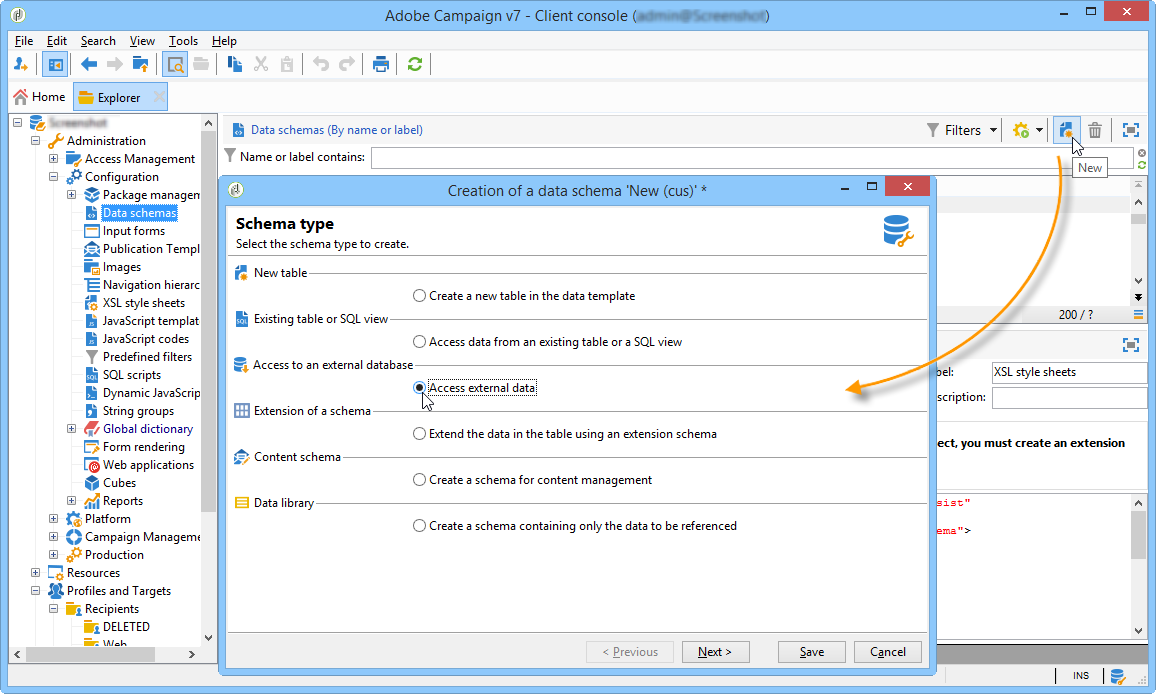The width and height of the screenshot is (1168, 696).
Task: Click the description input field
Action: pyautogui.click(x=1069, y=398)
